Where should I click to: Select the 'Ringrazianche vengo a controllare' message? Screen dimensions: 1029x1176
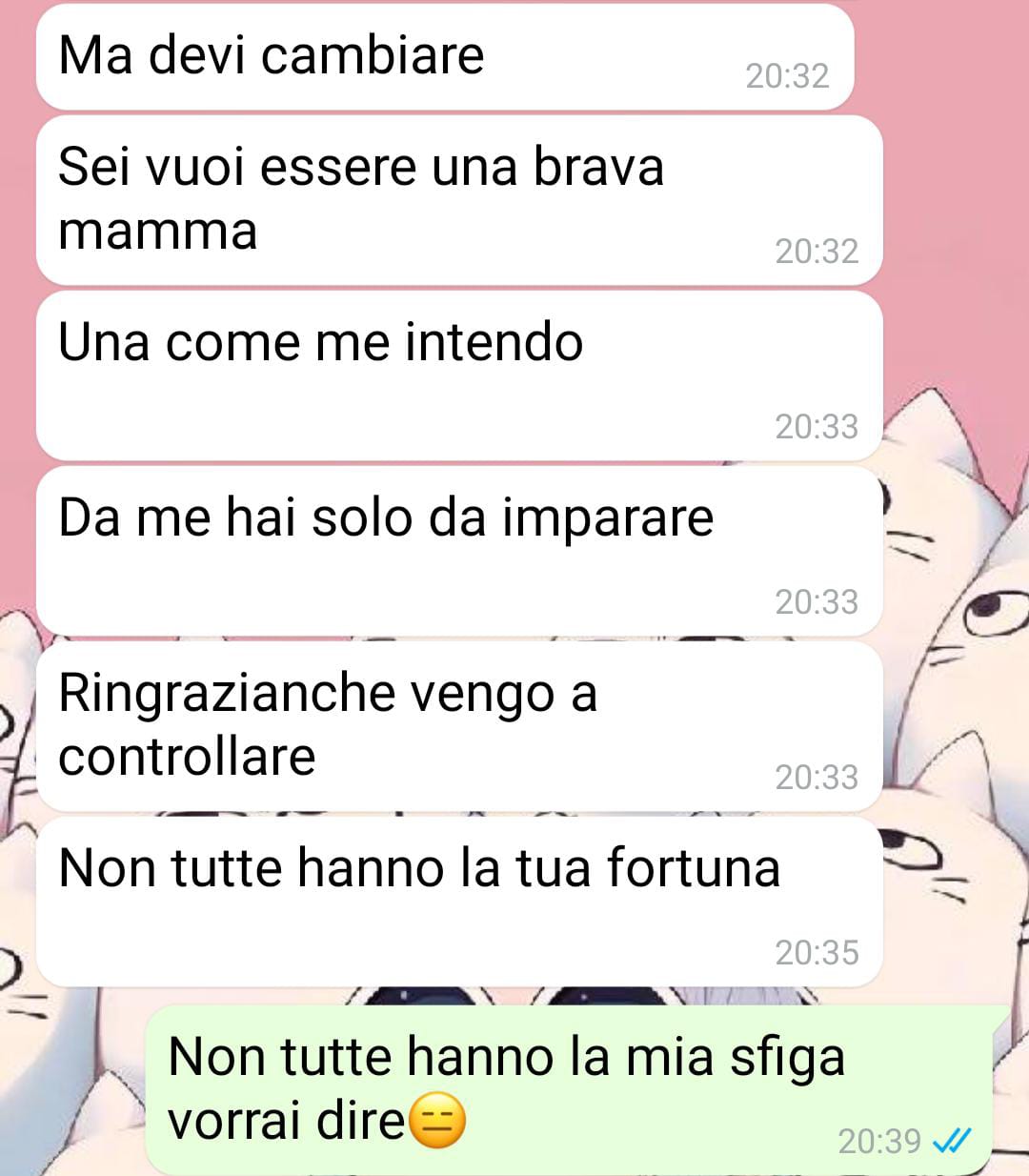click(459, 726)
